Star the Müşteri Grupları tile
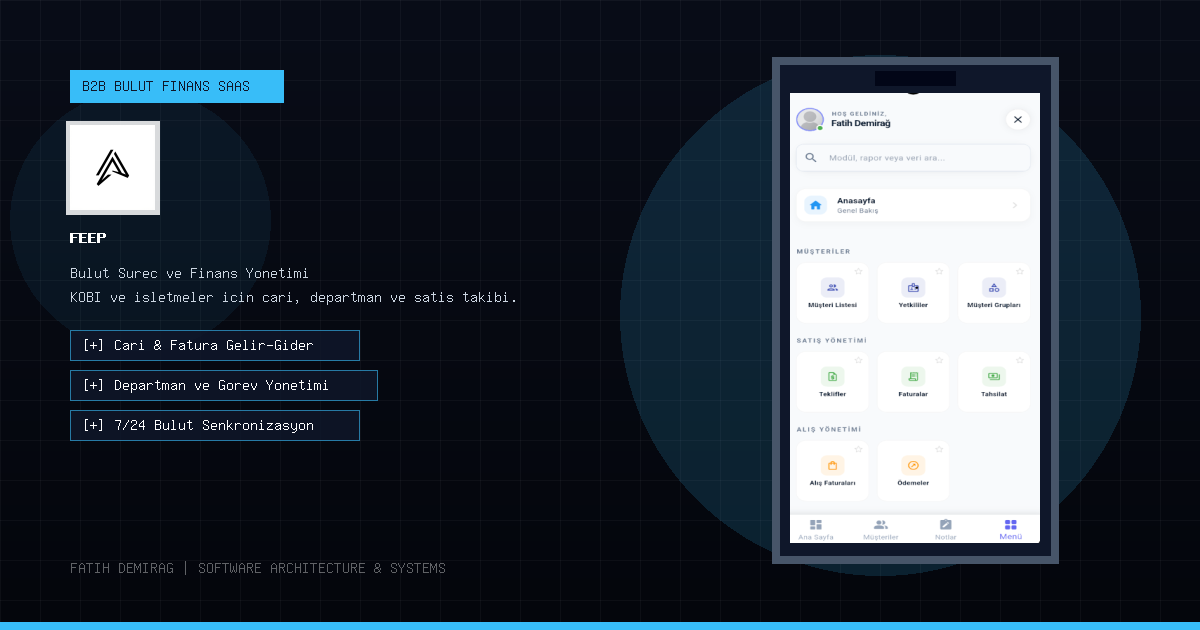Viewport: 1200px width, 630px height. 1020,271
